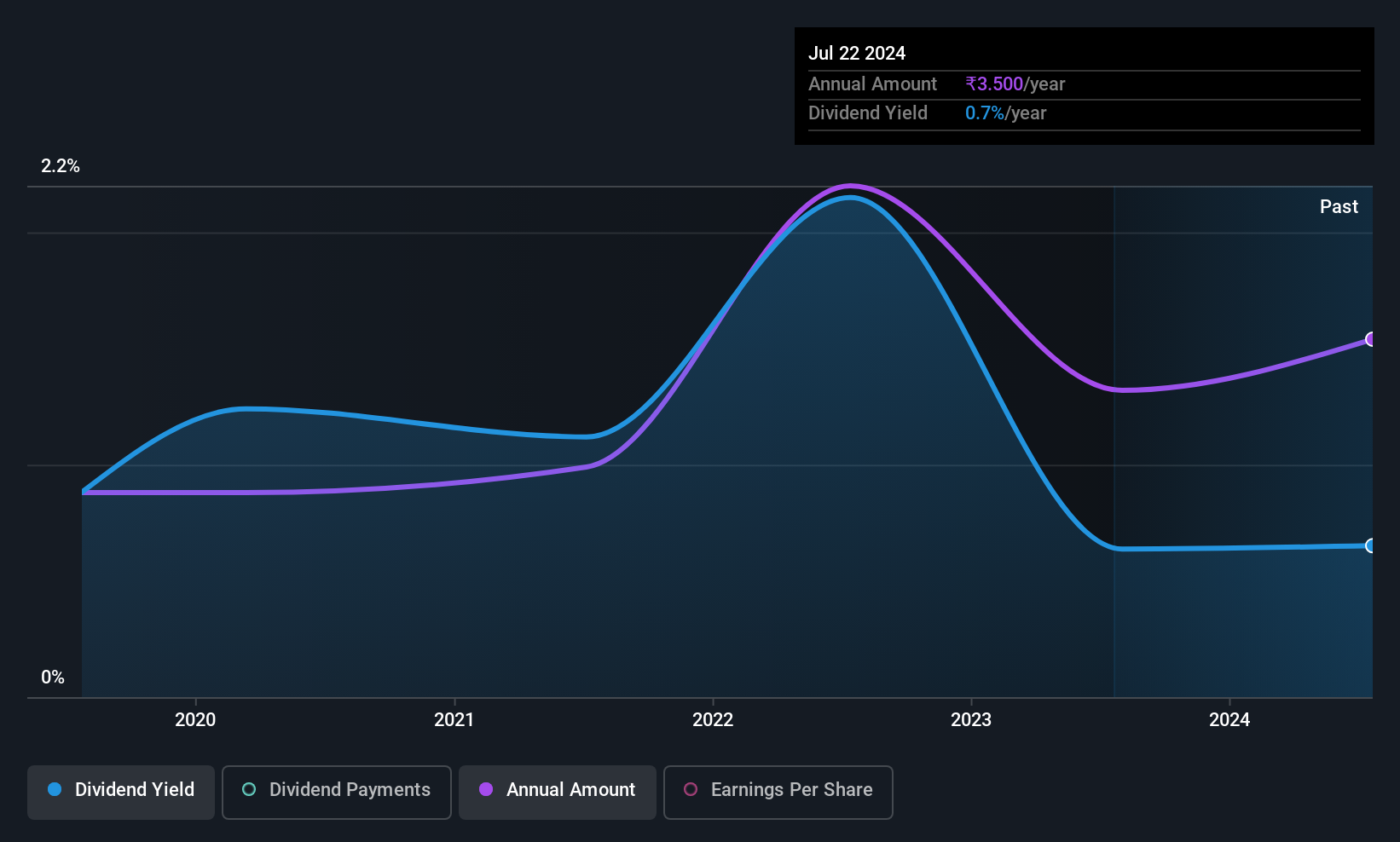Enable the Earnings Per Share series
The image size is (1400, 842).
pos(778,793)
